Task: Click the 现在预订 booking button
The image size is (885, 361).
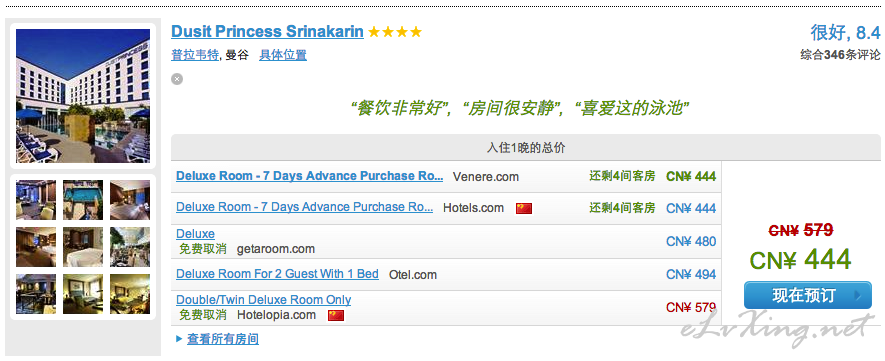Action: click(x=808, y=295)
